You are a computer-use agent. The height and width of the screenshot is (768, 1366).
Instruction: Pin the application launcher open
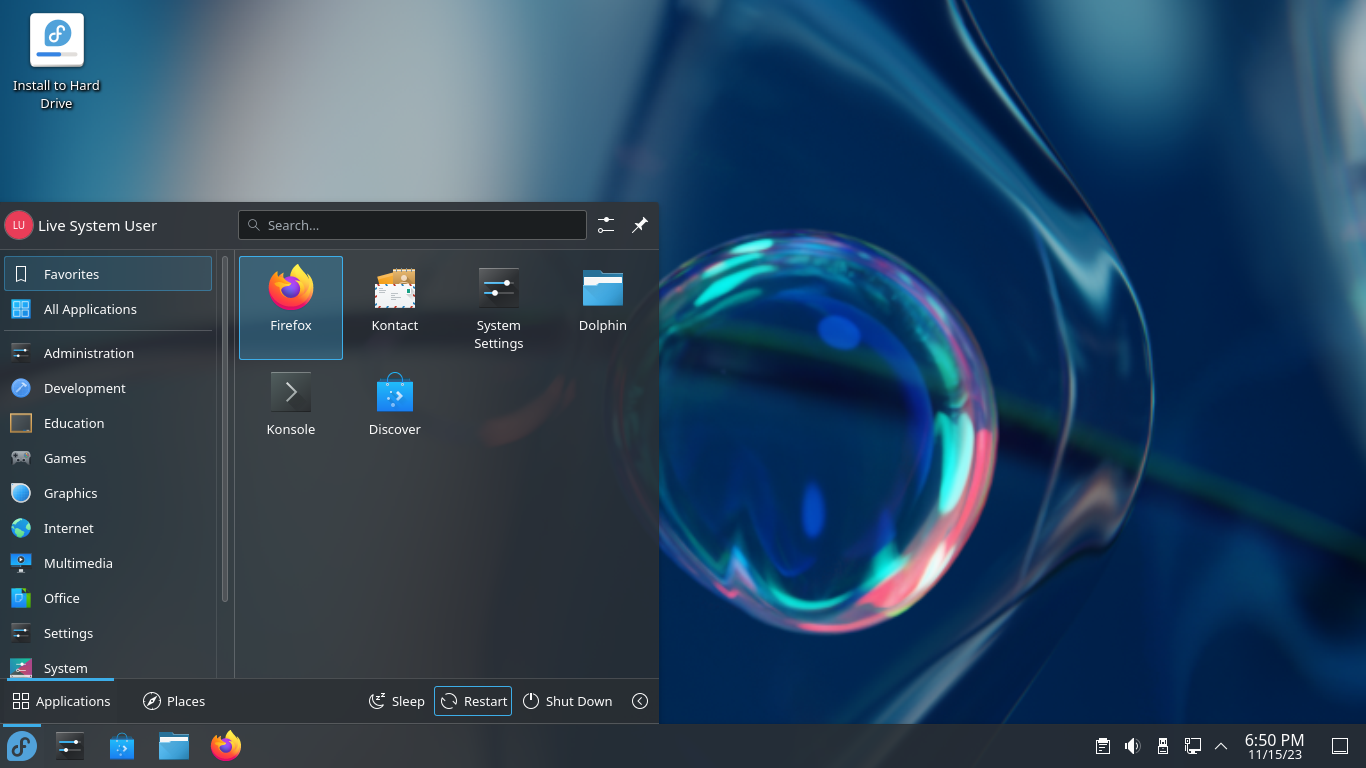640,225
